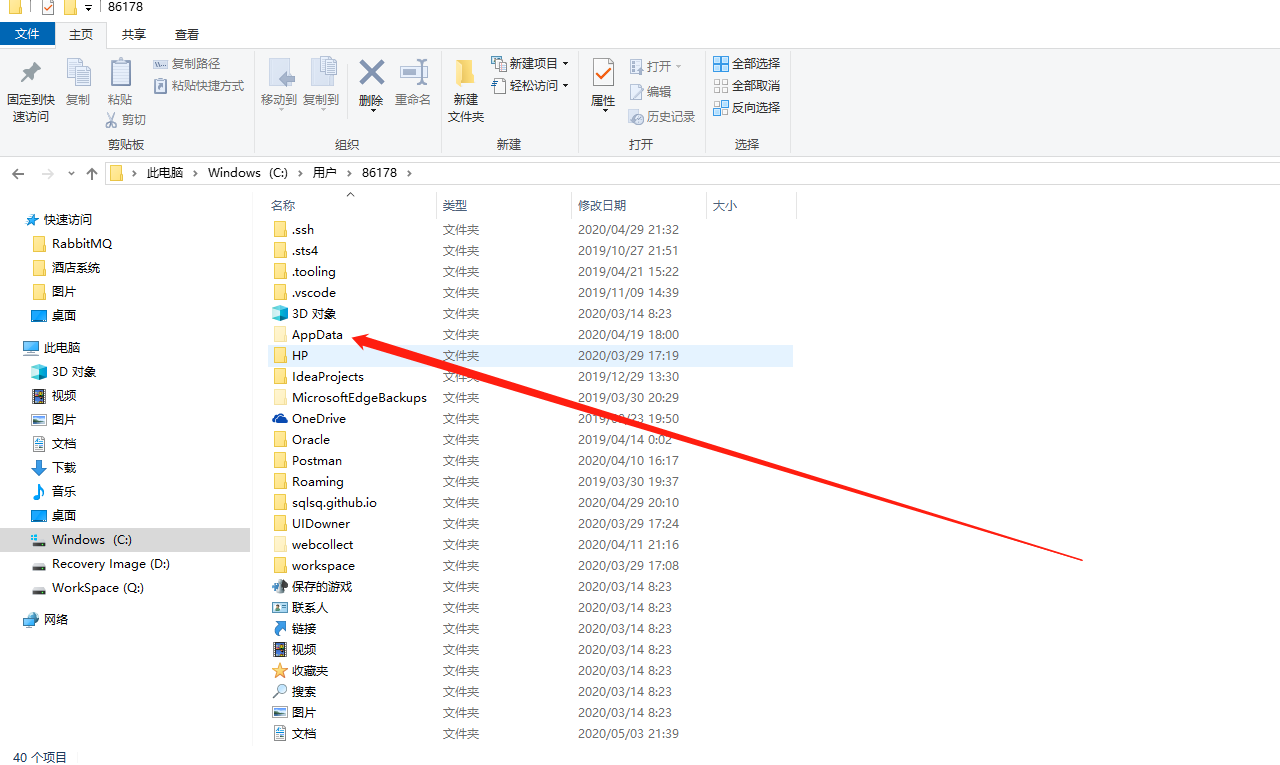This screenshot has width=1280, height=765.
Task: Click the Copy icon in ribbon
Action: click(x=78, y=73)
